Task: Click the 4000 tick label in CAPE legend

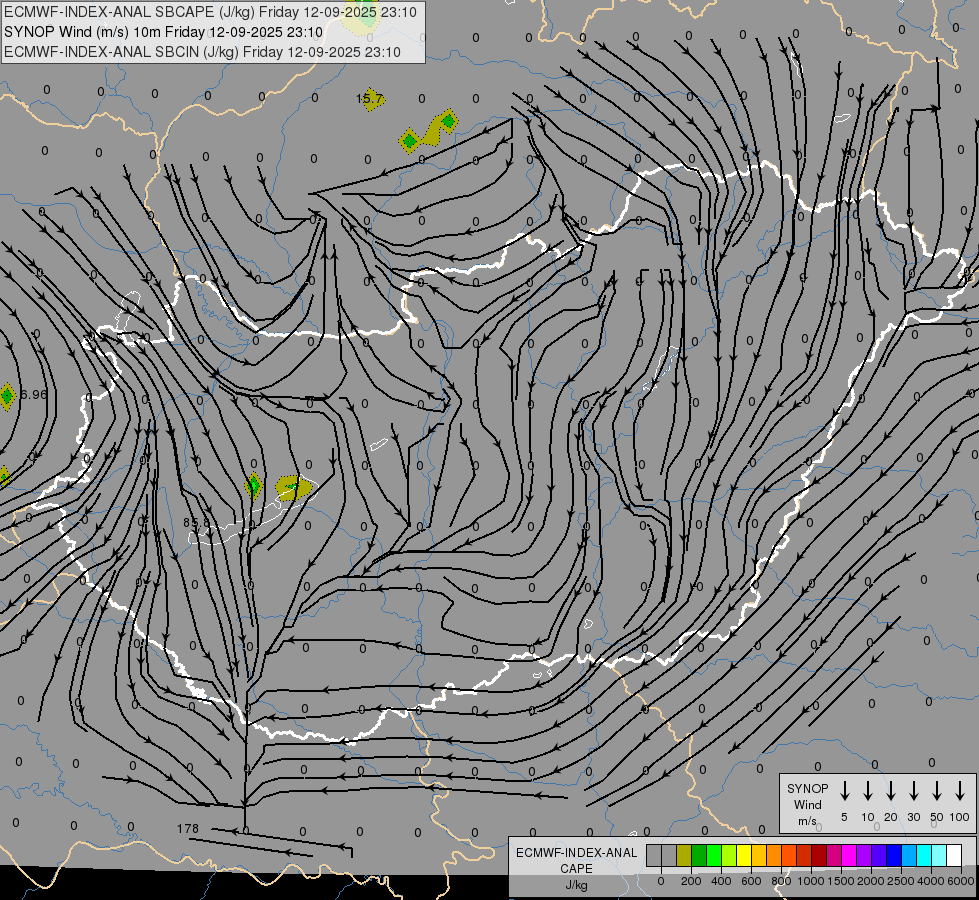Action: pyautogui.click(x=931, y=881)
